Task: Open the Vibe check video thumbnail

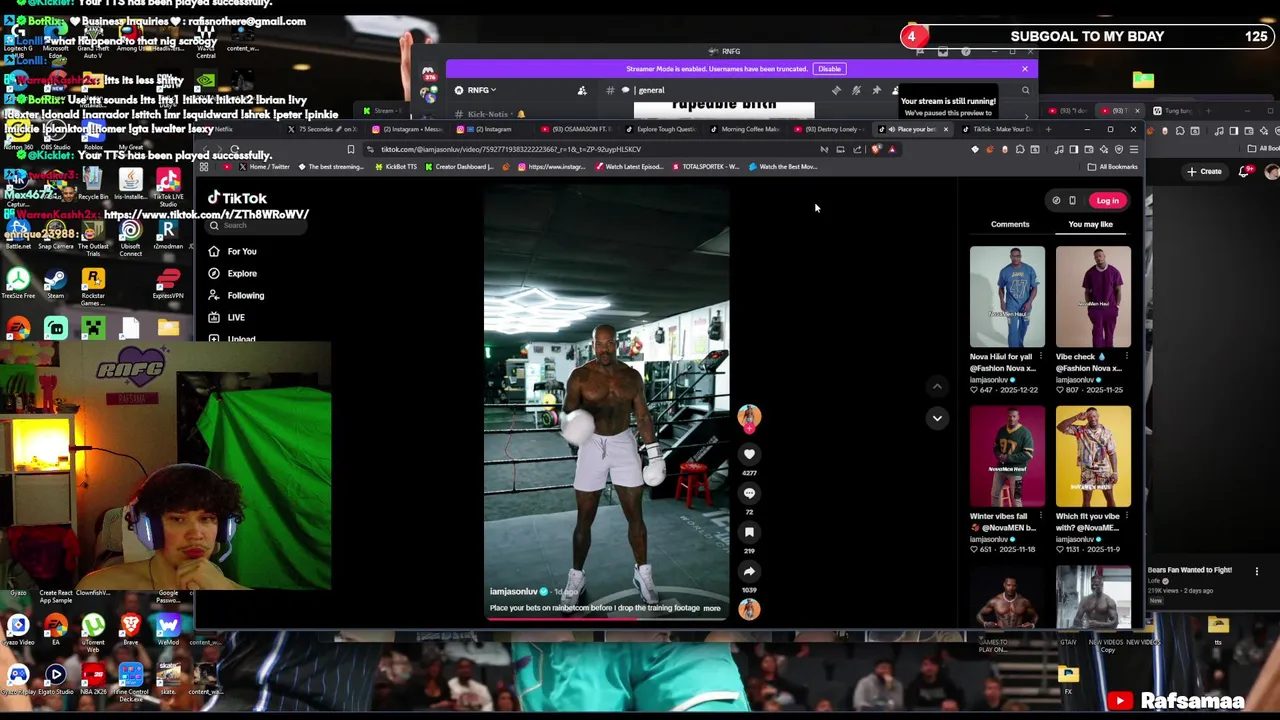Action: (x=1093, y=297)
